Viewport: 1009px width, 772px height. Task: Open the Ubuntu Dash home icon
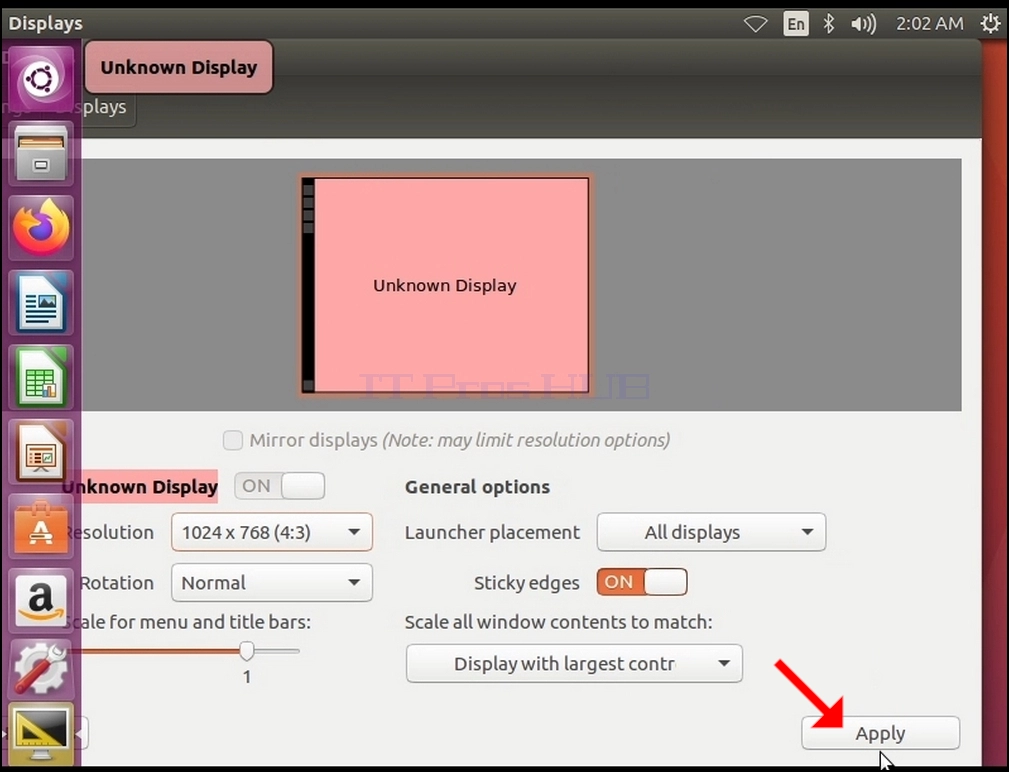(x=41, y=79)
